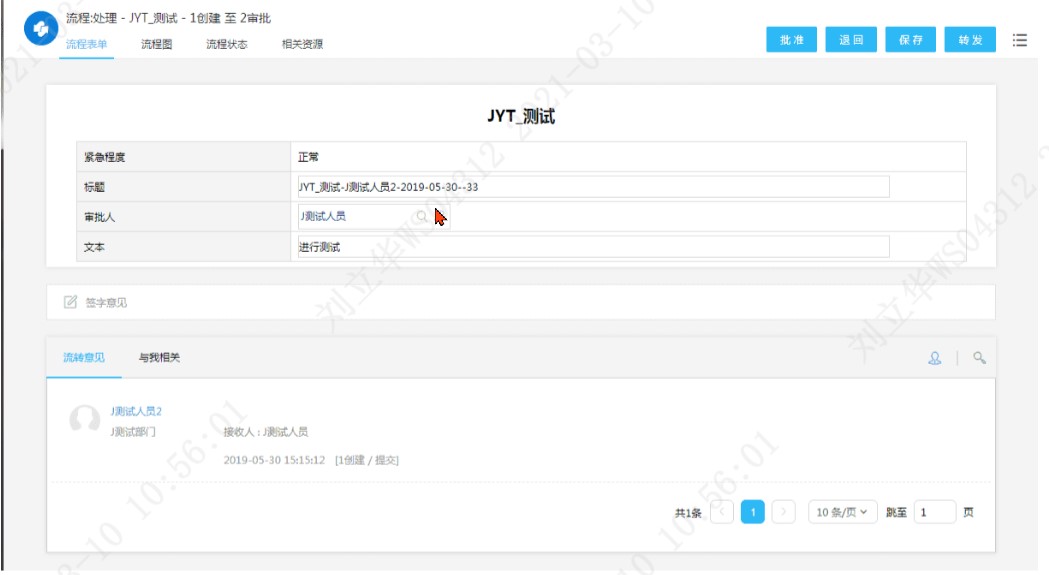Screen dimensions: 1049x575
Task: Click the 转发 button
Action: point(970,40)
